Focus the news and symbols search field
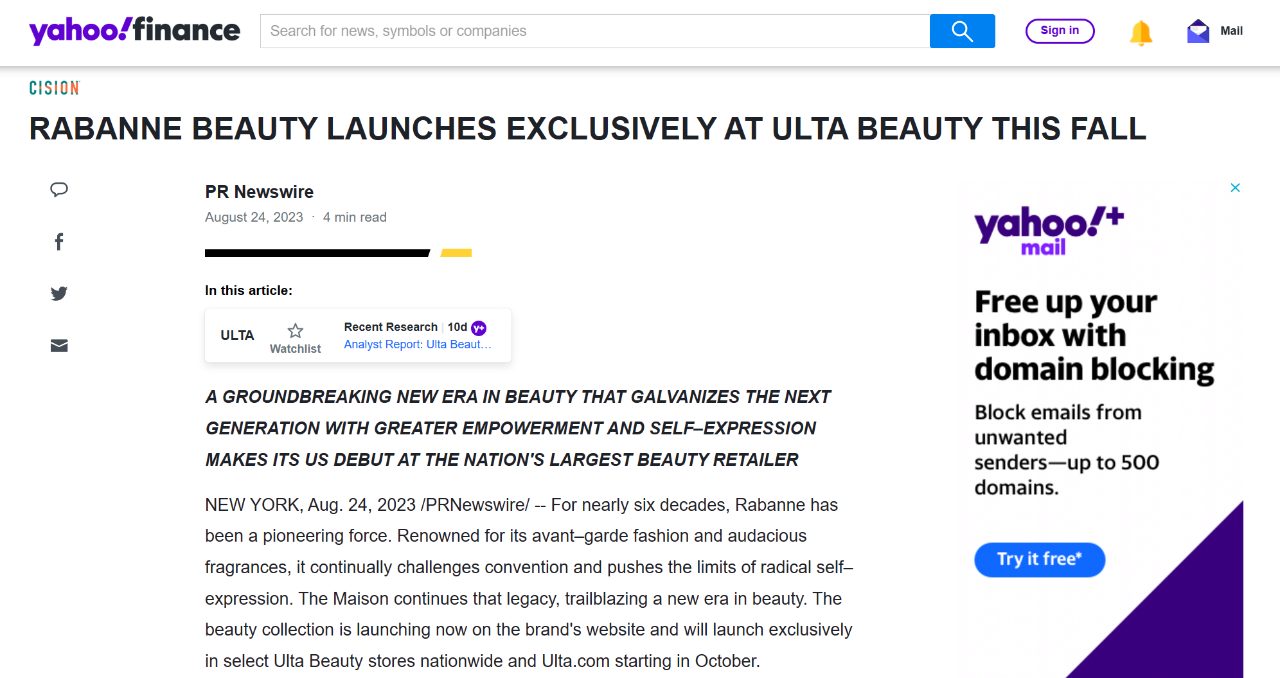The height and width of the screenshot is (678, 1280). 595,31
